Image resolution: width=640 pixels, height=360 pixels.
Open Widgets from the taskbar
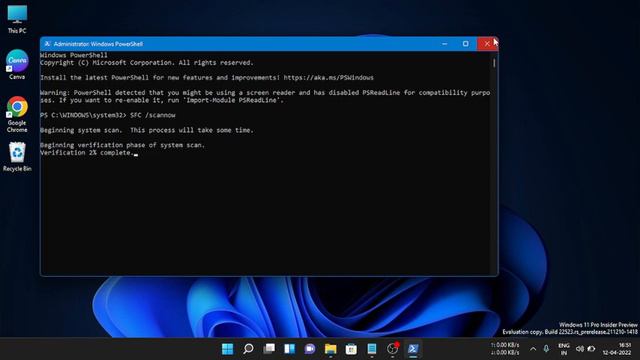click(x=289, y=349)
